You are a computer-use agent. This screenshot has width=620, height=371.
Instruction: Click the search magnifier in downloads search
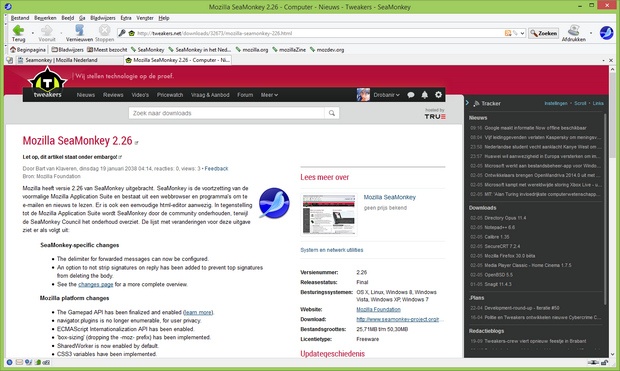click(332, 113)
